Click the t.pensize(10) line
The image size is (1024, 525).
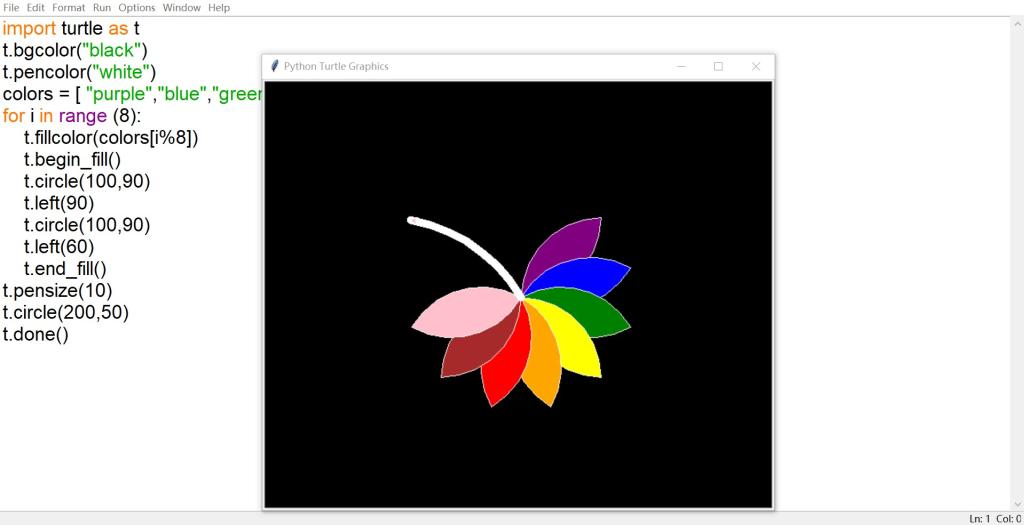[x=57, y=290]
